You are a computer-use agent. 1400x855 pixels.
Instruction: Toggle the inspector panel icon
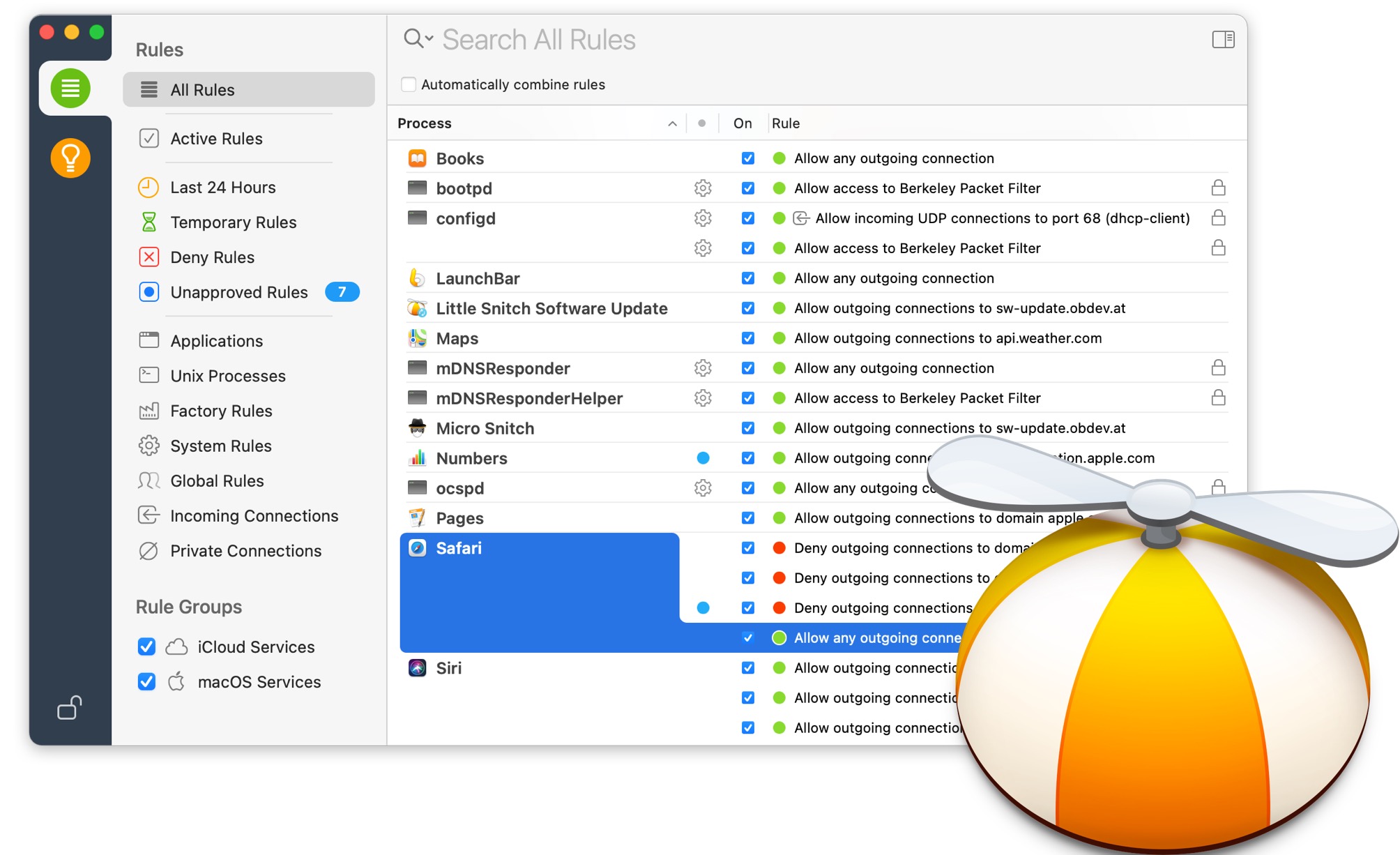point(1223,40)
